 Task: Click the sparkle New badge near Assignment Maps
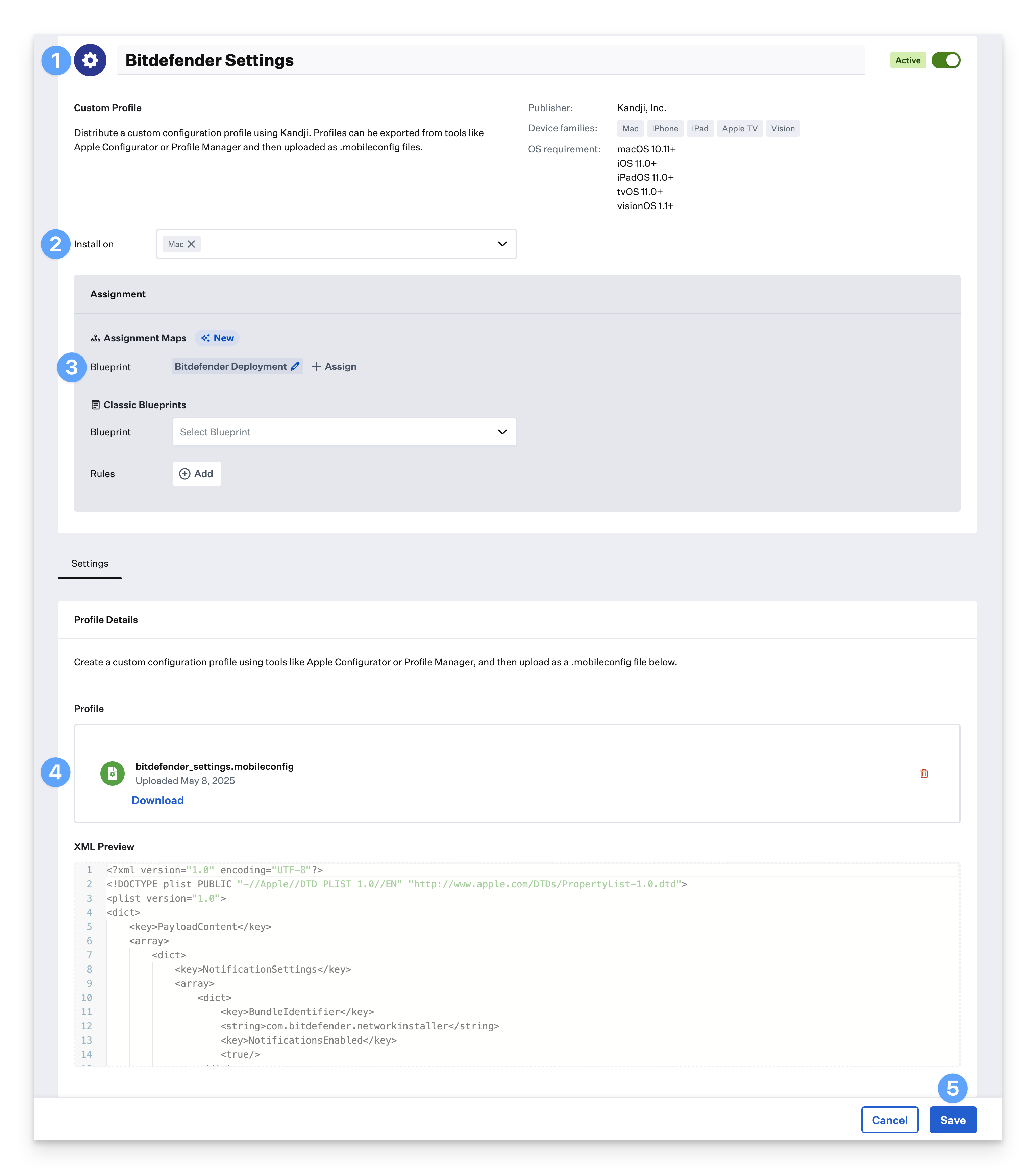tap(217, 338)
